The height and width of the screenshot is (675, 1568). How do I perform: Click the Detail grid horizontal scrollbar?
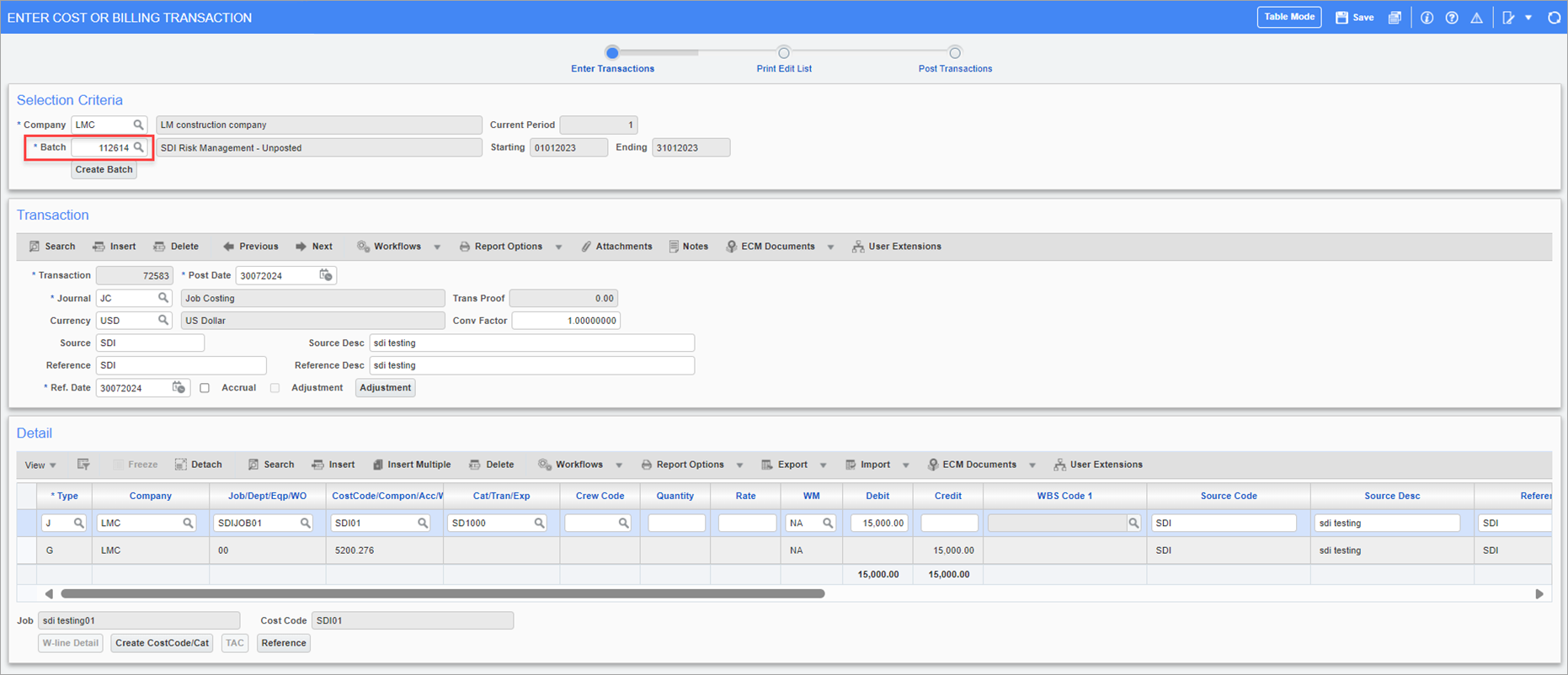[443, 594]
